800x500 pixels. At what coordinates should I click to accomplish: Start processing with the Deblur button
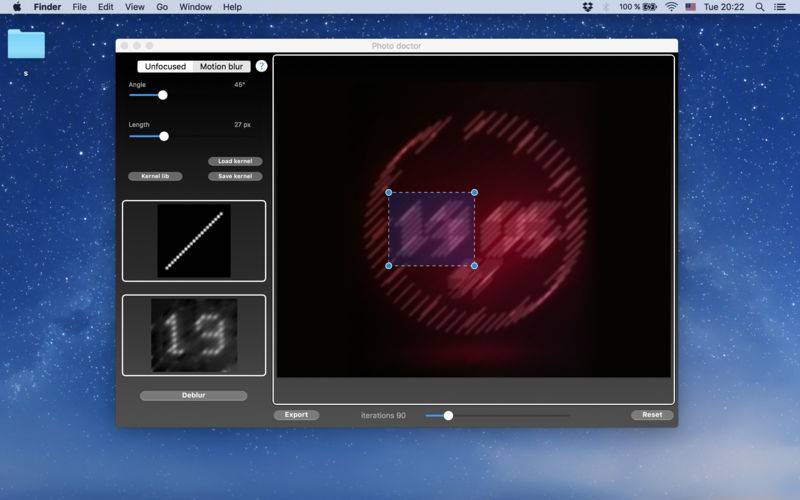coord(193,395)
